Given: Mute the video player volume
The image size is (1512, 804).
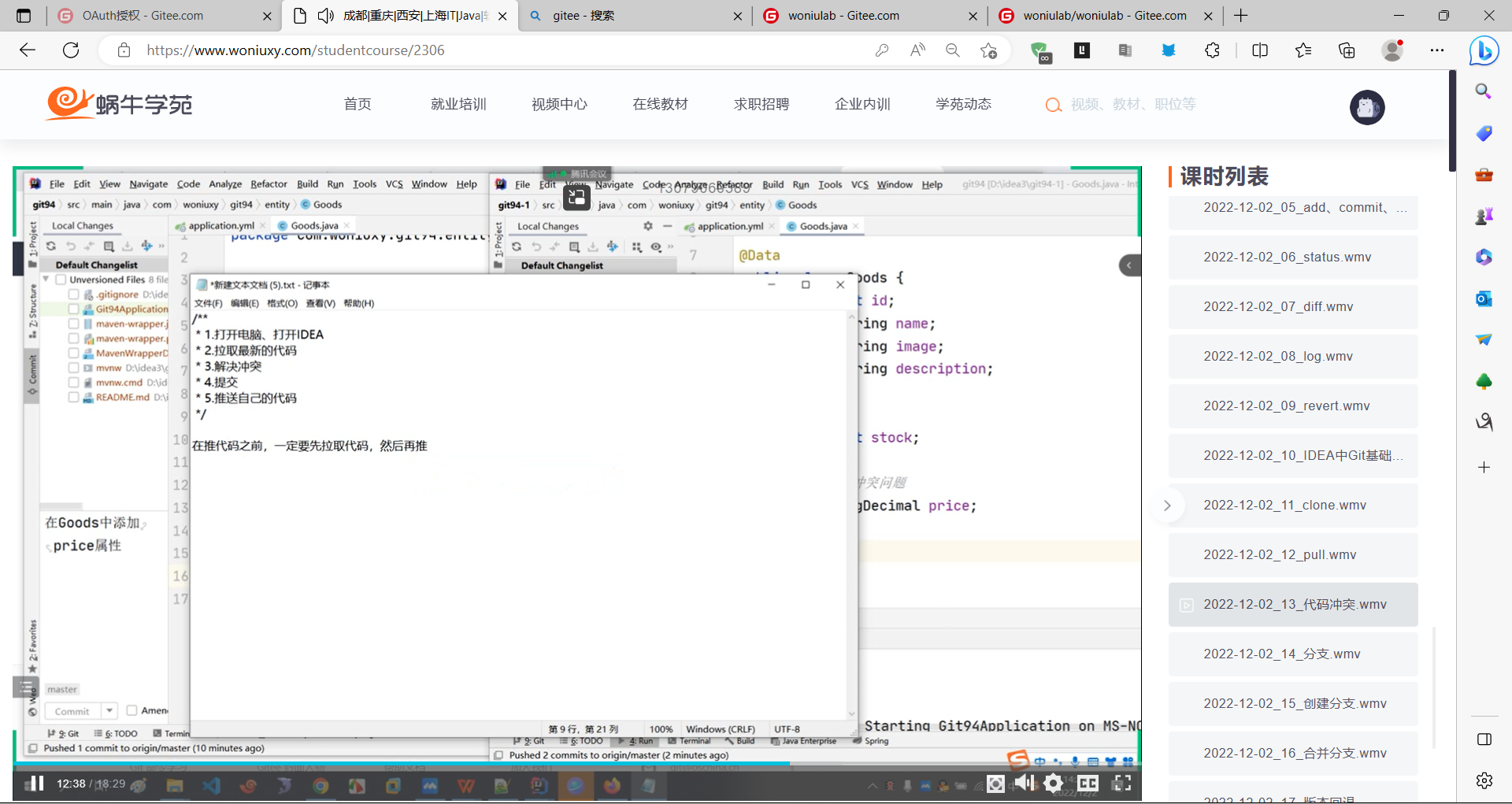Looking at the screenshot, I should coord(1024,783).
